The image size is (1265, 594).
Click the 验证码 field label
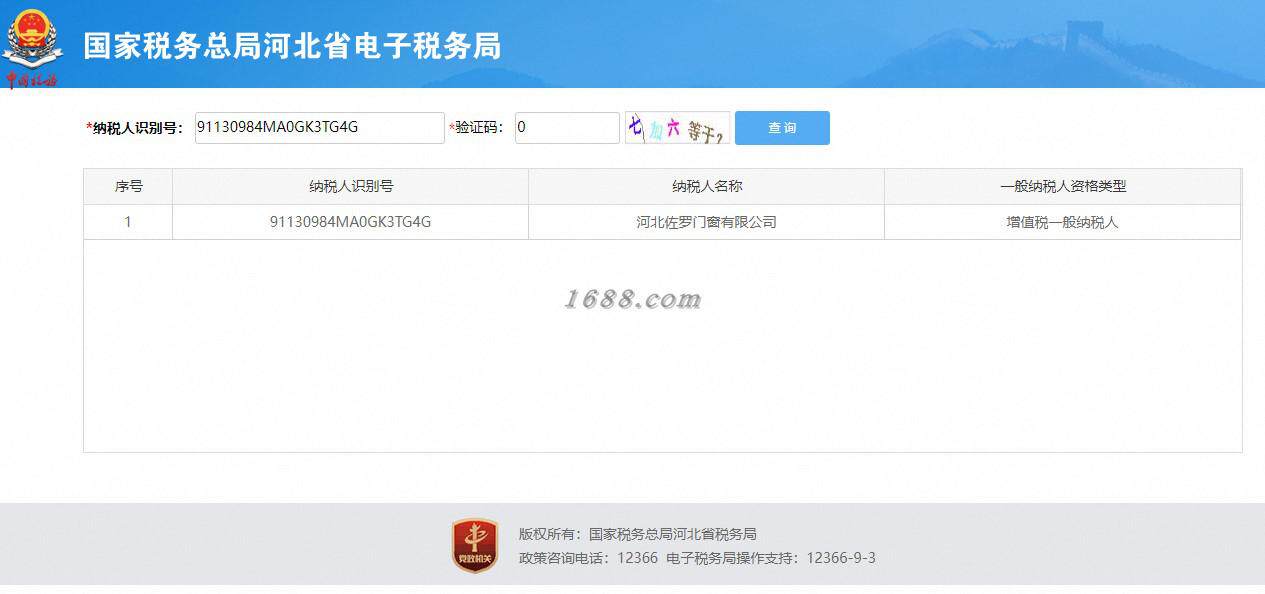(x=476, y=128)
